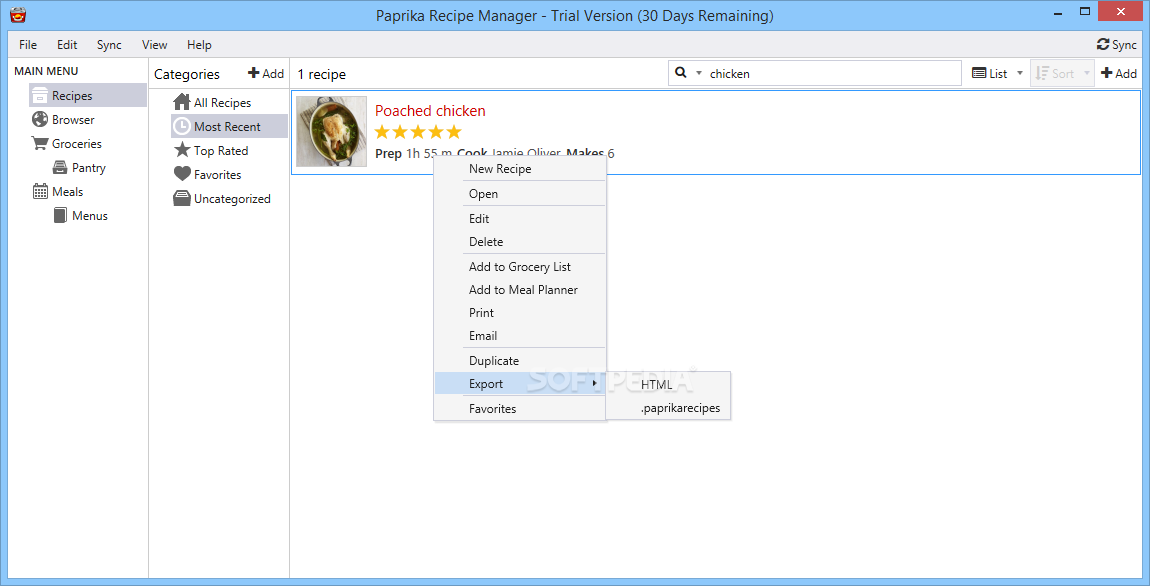Click the five-star rating of Poached chicken
The height and width of the screenshot is (586, 1150).
coord(418,132)
